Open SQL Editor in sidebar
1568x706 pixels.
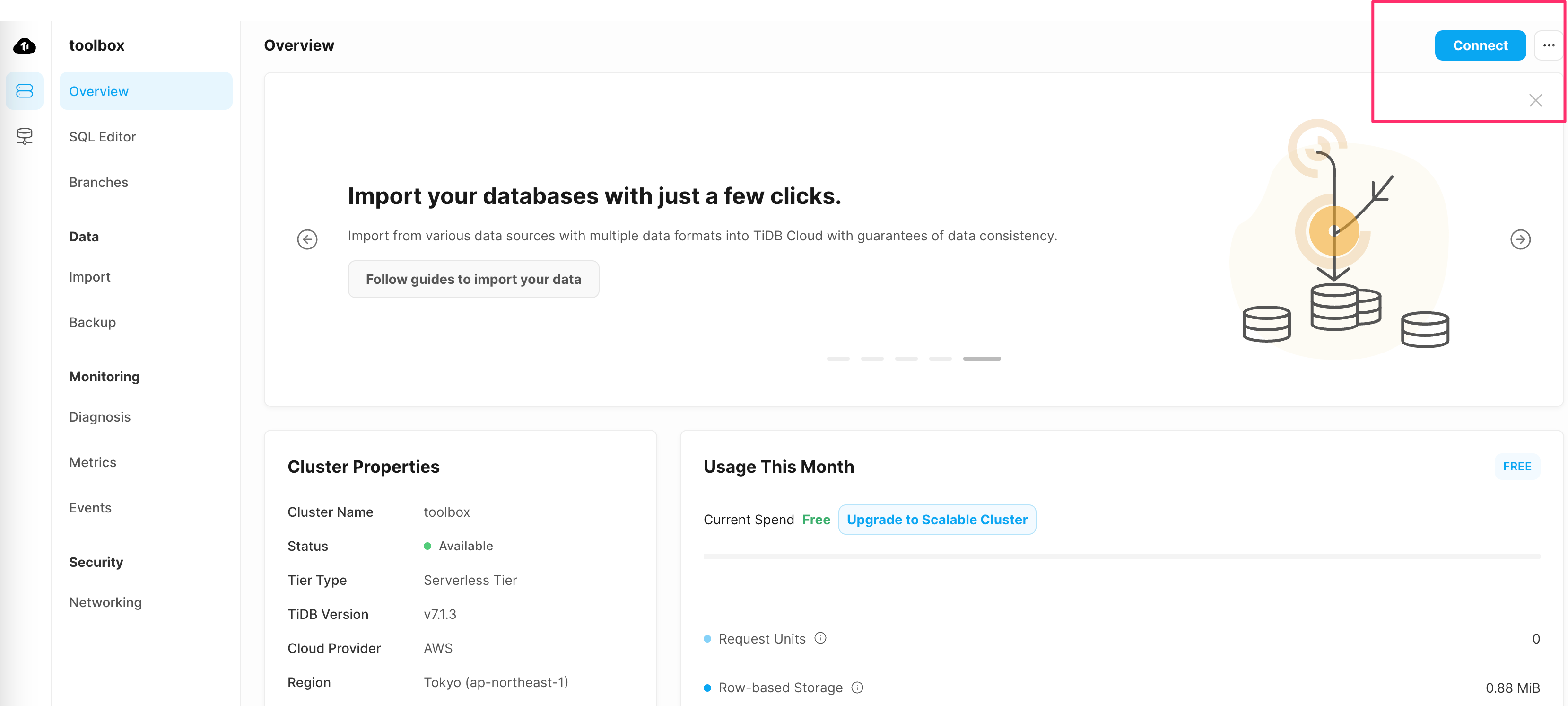(102, 136)
